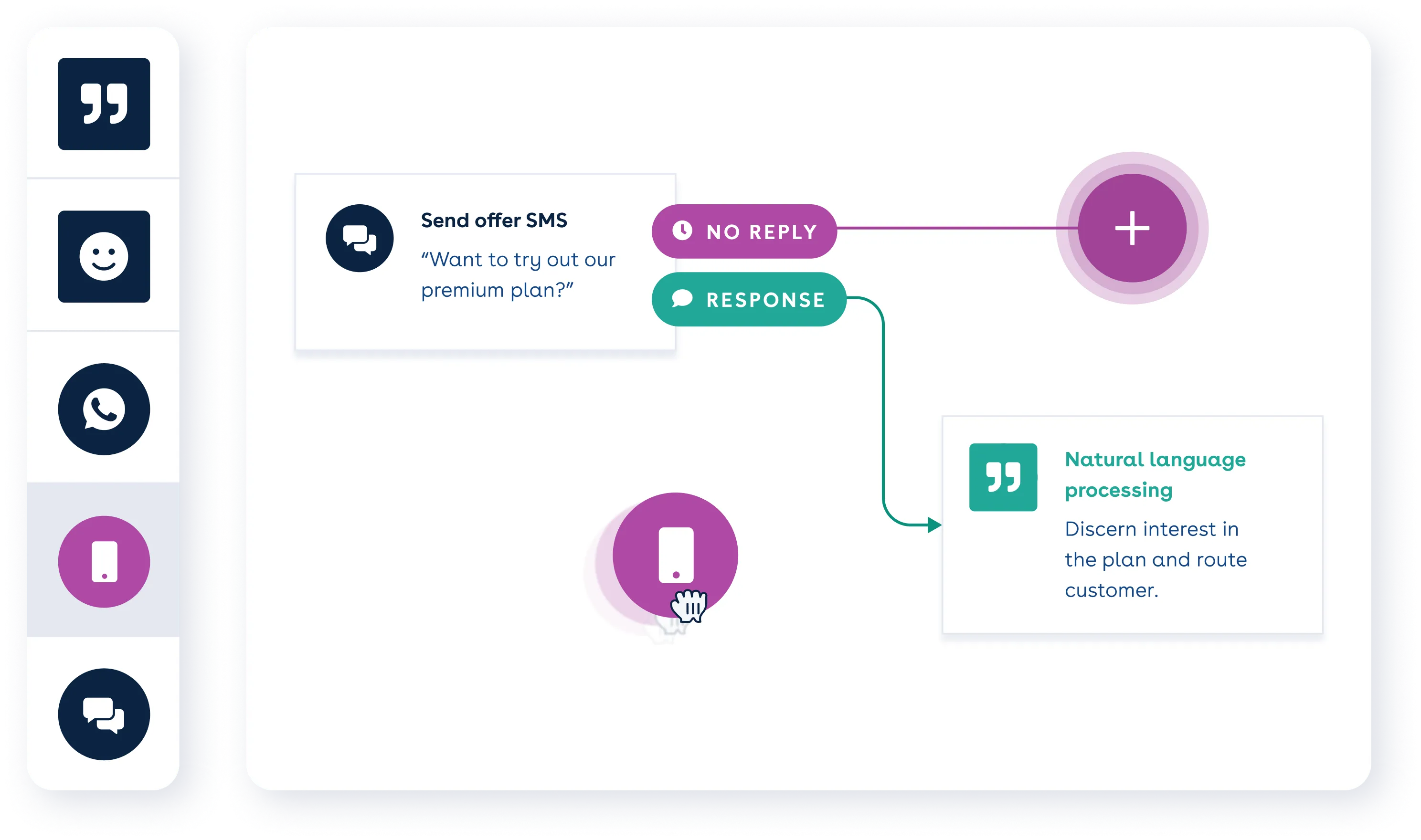
Task: Click the speech bubble icon inside RESPONSE pill
Action: click(x=682, y=299)
